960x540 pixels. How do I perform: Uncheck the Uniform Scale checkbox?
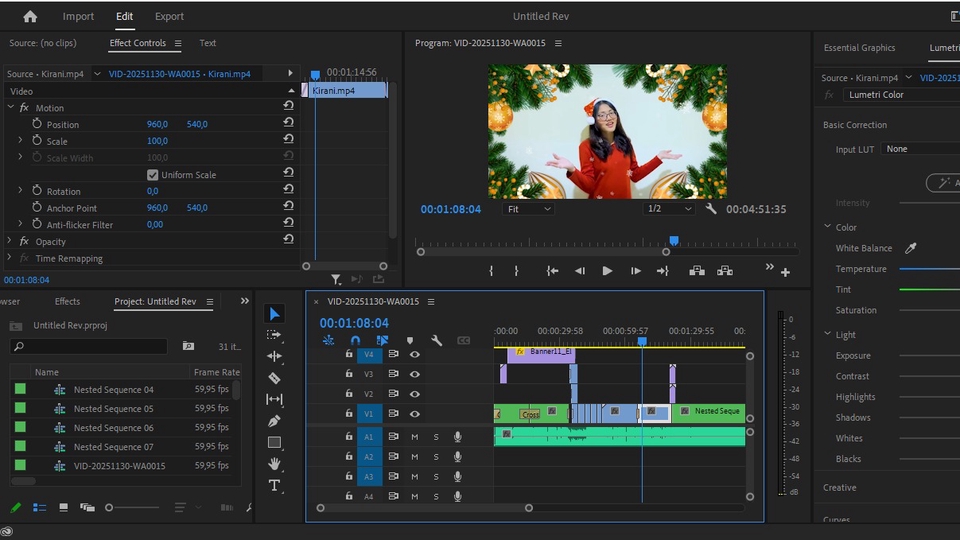click(x=153, y=175)
